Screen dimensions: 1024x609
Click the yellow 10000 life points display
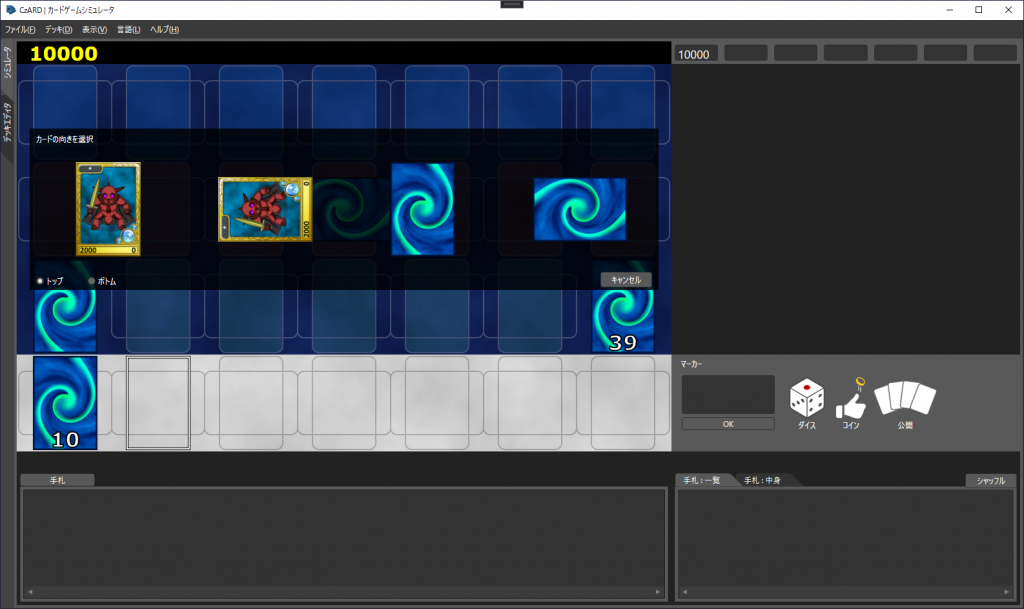63,54
